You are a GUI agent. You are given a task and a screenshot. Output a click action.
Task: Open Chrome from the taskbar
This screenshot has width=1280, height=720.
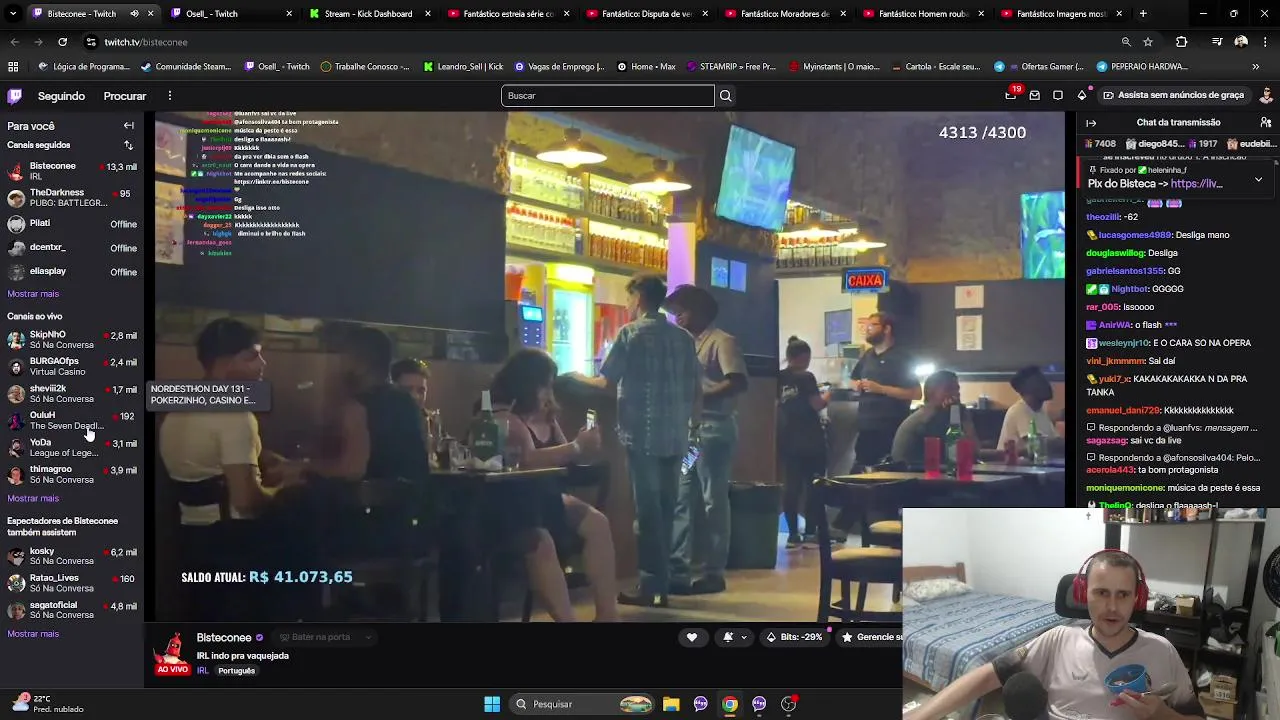coord(730,704)
